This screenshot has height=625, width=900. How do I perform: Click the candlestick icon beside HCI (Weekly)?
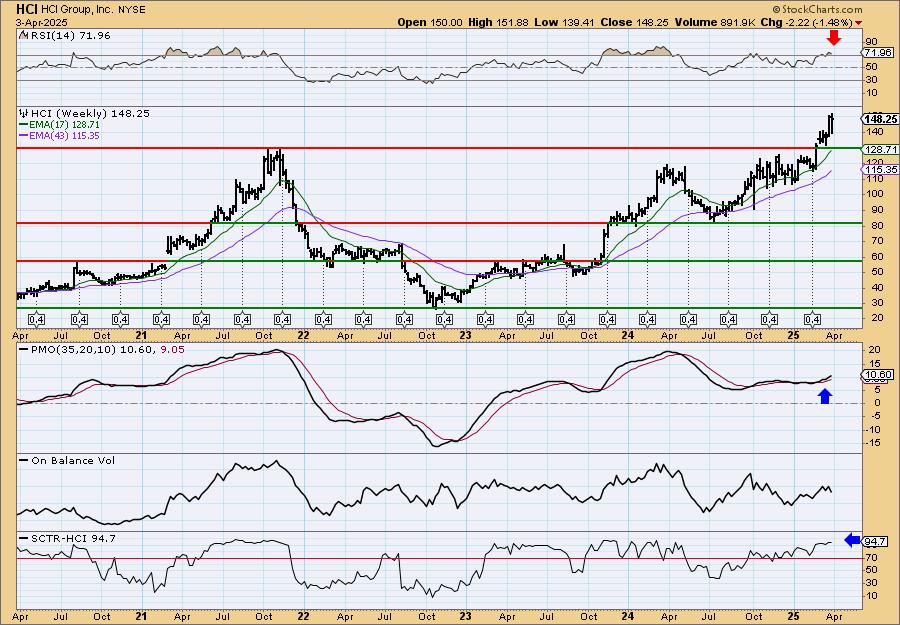pos(24,113)
